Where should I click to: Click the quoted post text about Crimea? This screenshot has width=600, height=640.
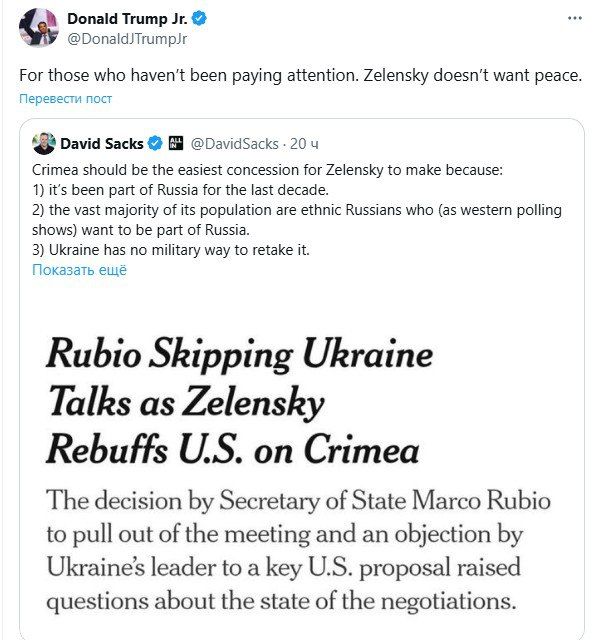click(297, 210)
